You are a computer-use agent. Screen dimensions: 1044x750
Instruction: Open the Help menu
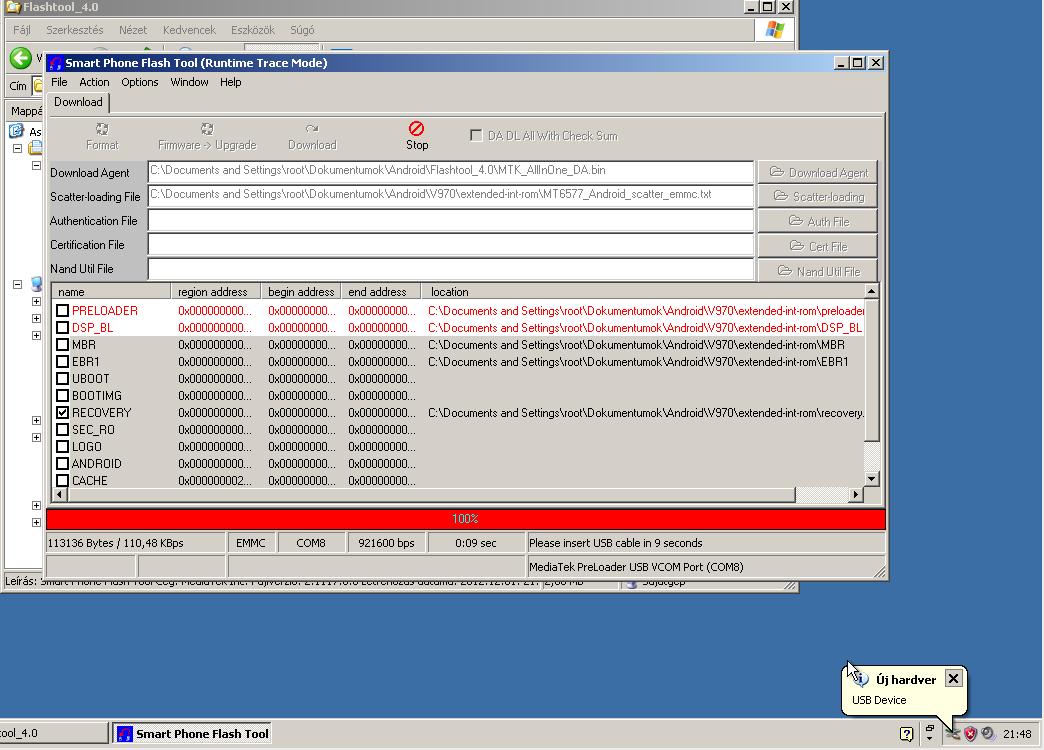coord(230,82)
